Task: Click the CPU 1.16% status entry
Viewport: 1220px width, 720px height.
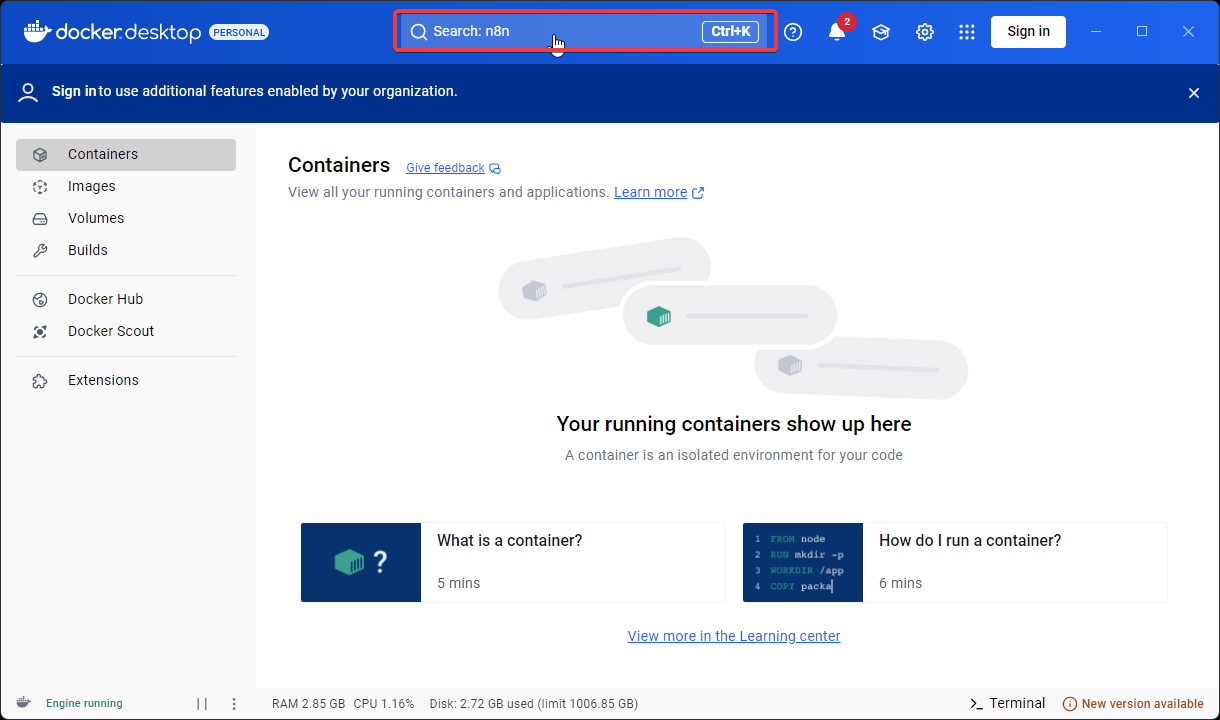Action: click(x=383, y=704)
